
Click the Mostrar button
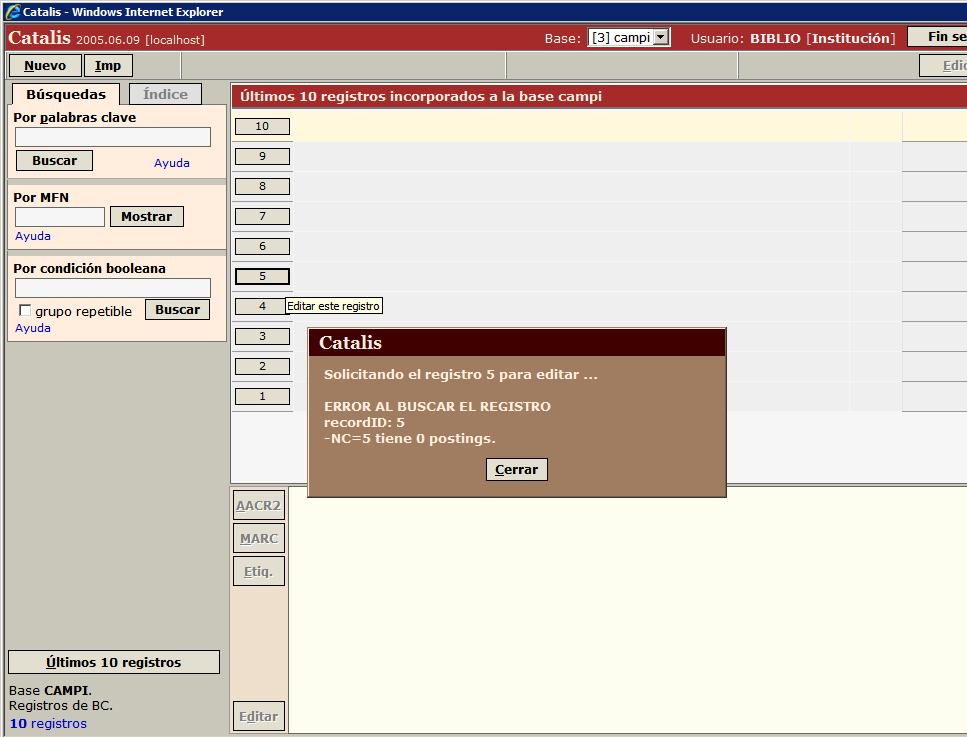coord(147,216)
